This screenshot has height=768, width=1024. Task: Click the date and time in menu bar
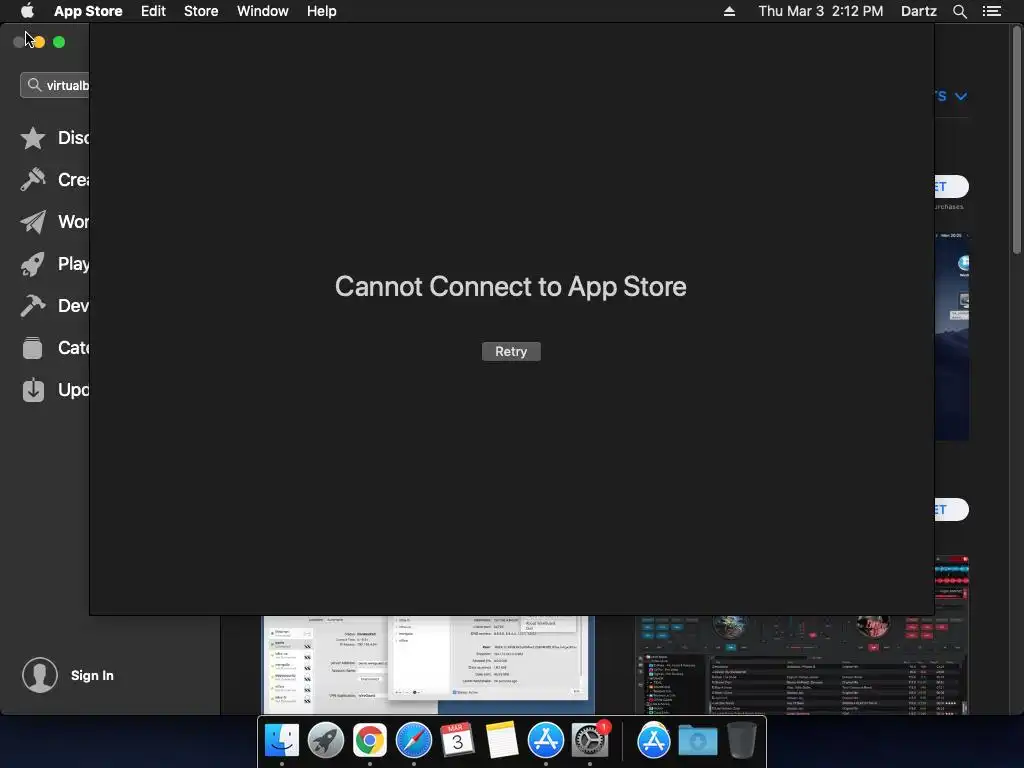pyautogui.click(x=821, y=11)
